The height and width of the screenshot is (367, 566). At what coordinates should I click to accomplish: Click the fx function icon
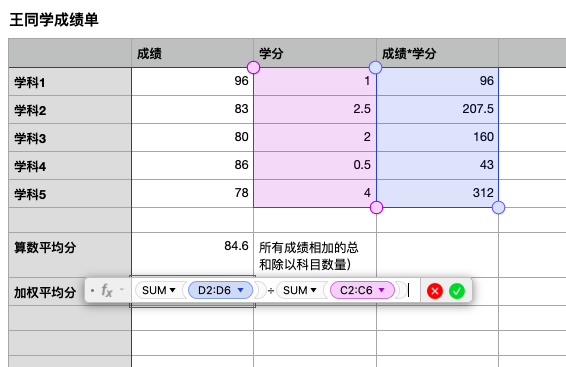(107, 290)
